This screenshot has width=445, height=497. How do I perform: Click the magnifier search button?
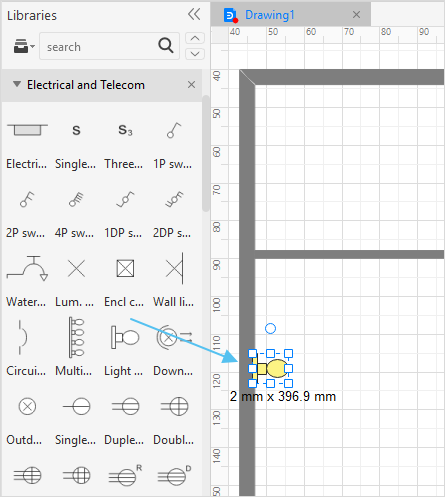[166, 46]
